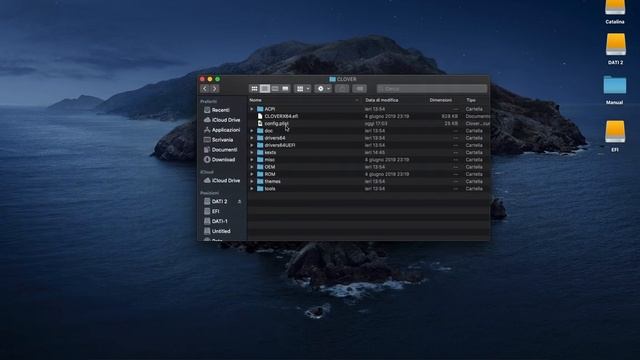Expand the tools folder
The image size is (640, 360).
point(252,189)
